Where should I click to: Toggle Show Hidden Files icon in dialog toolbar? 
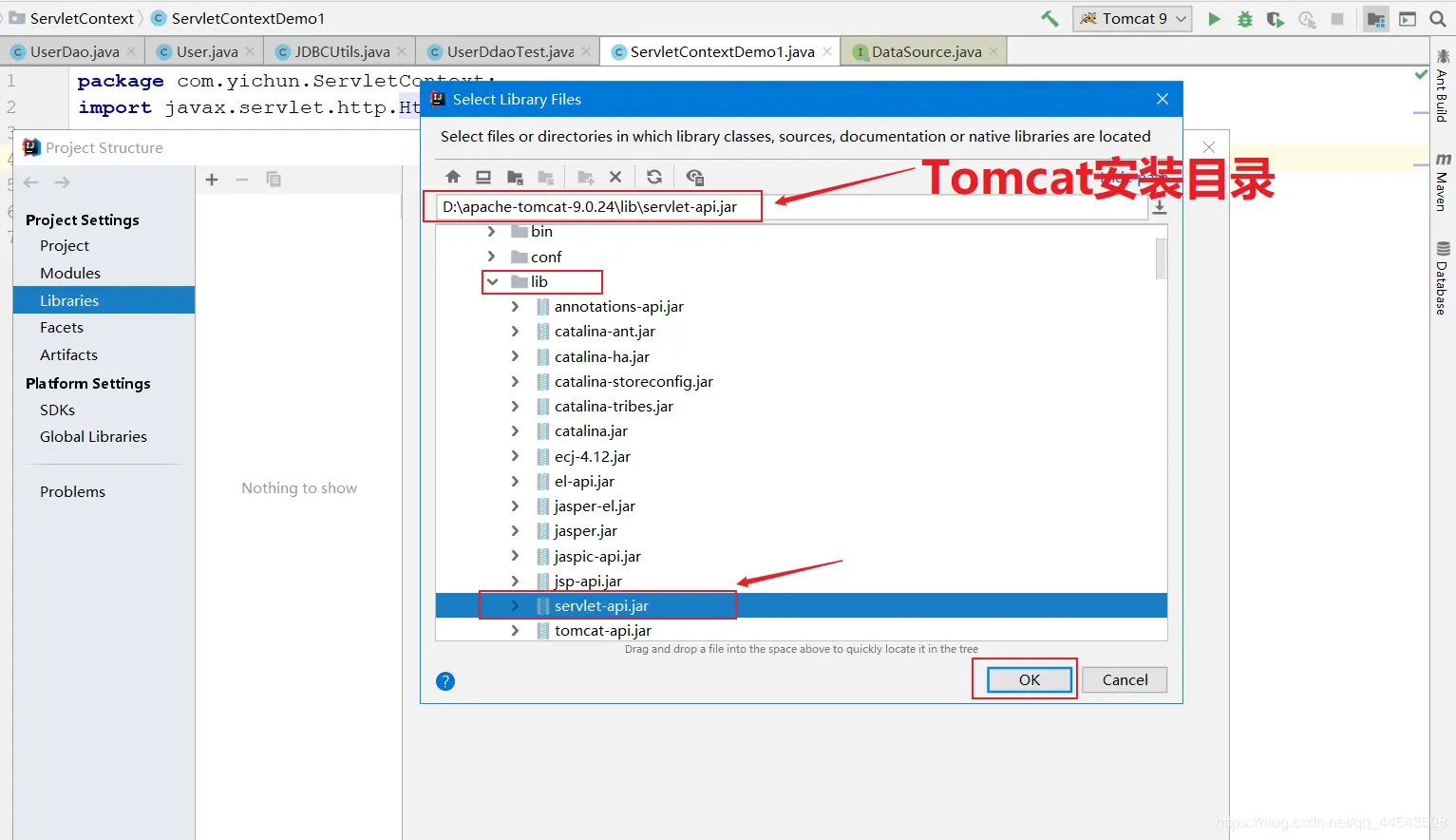tap(694, 177)
